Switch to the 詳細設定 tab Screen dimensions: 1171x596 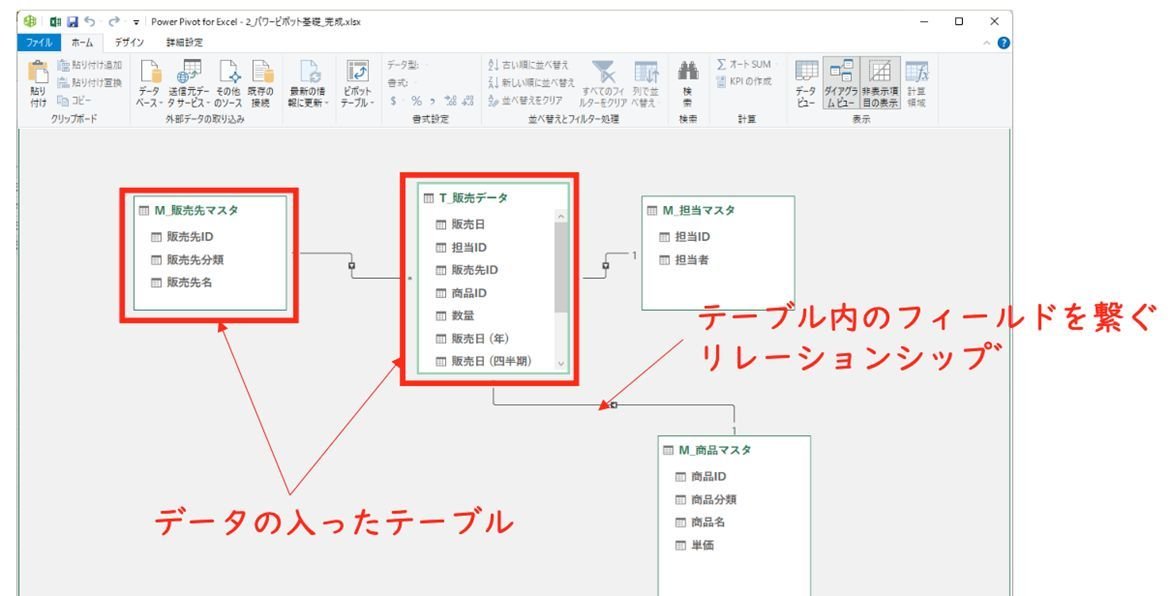184,43
